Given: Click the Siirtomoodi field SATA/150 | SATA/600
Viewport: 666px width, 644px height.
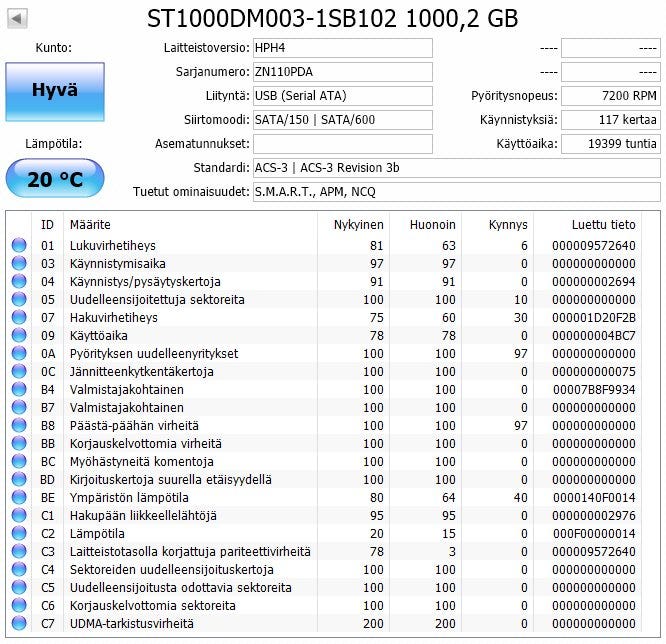Looking at the screenshot, I should [x=343, y=120].
